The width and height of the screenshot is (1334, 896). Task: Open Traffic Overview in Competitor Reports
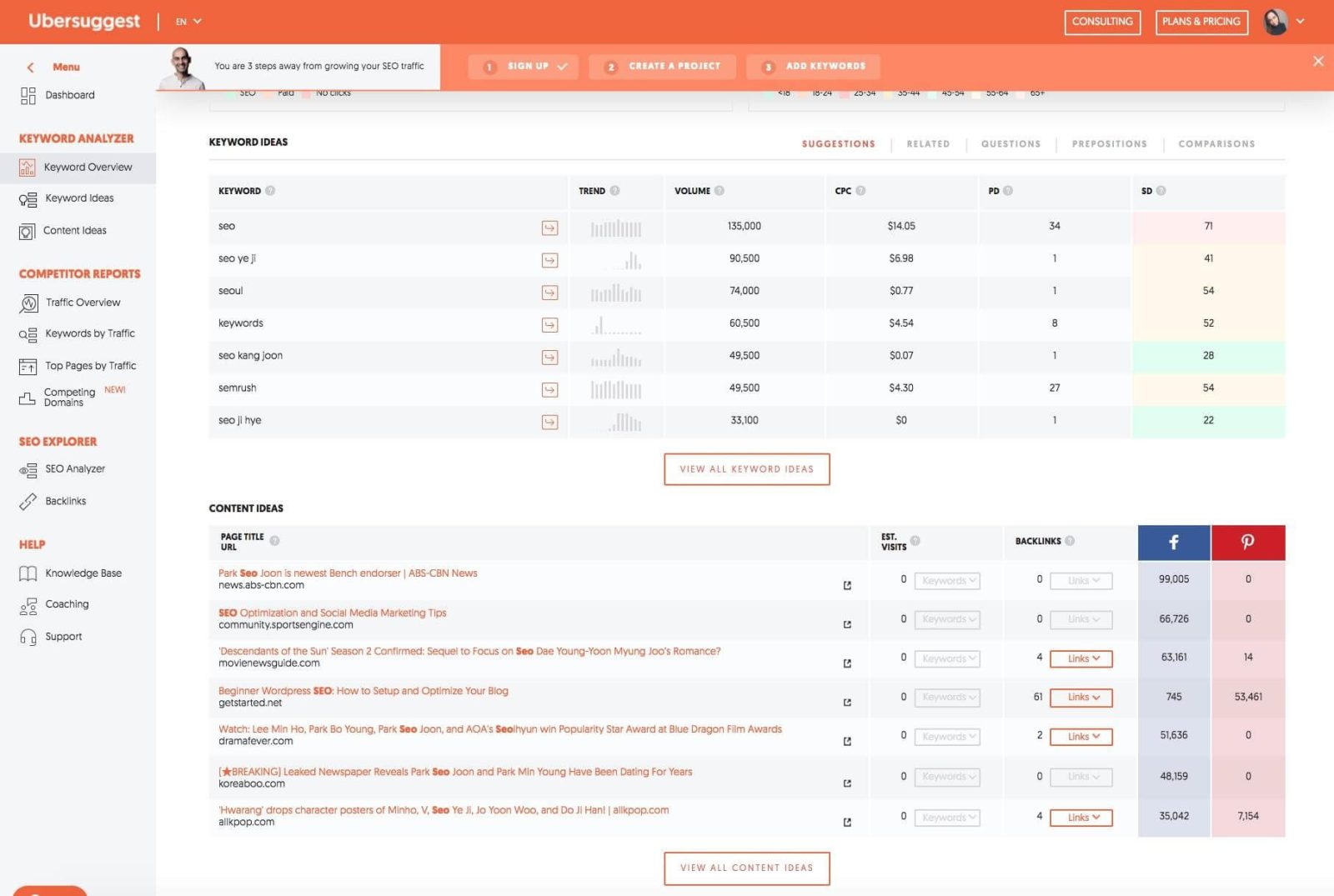pyautogui.click(x=83, y=303)
